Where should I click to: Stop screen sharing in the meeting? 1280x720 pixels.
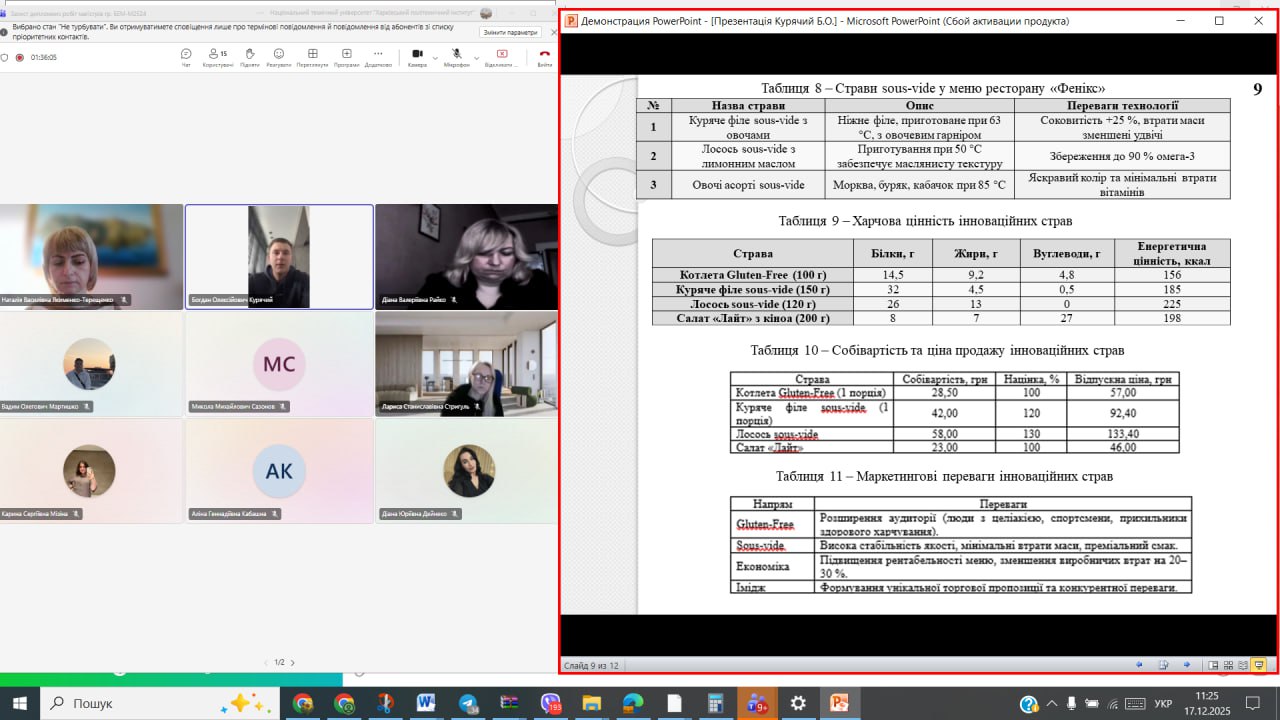tap(502, 56)
